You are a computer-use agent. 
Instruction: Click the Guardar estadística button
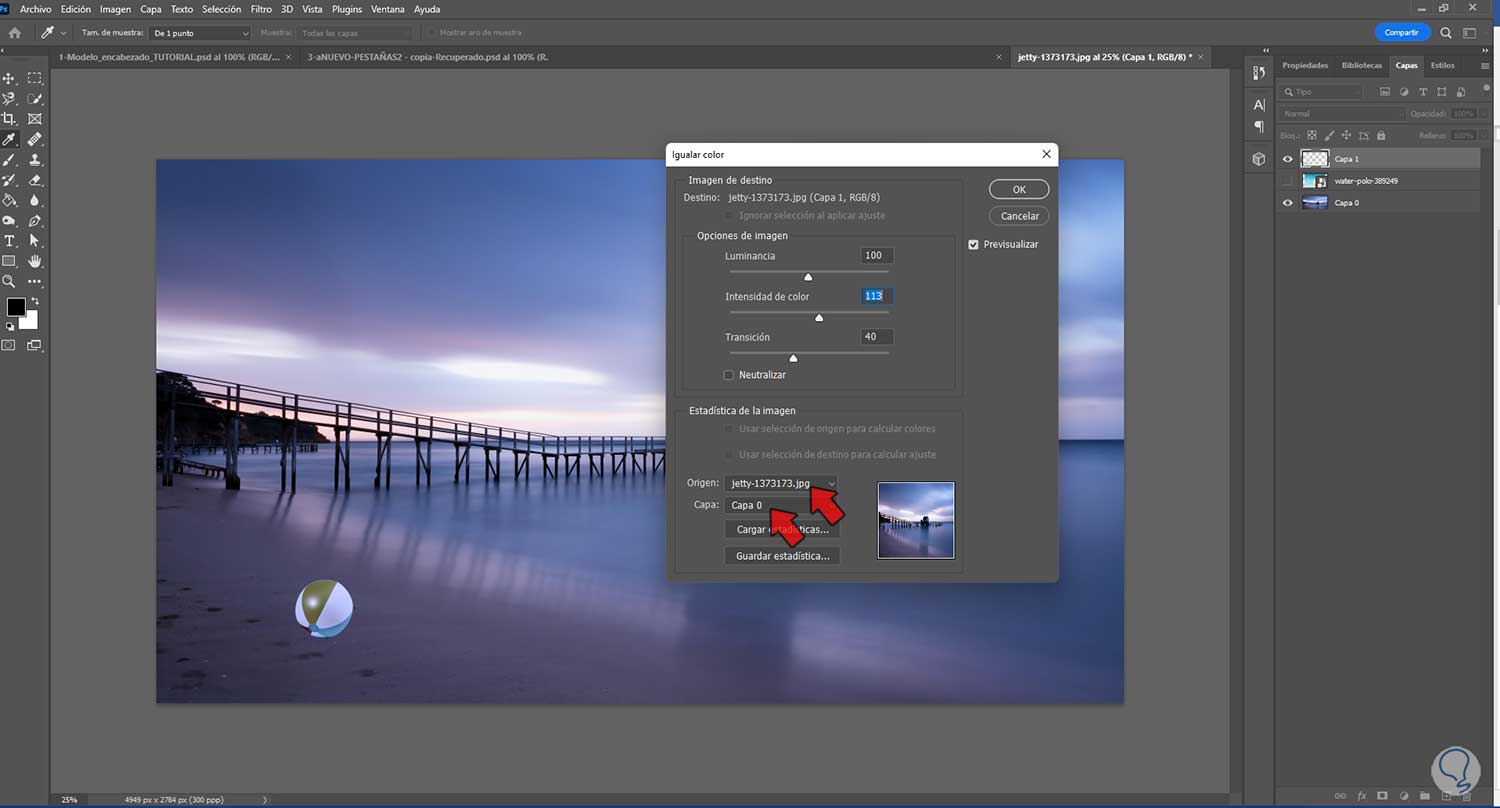click(782, 555)
